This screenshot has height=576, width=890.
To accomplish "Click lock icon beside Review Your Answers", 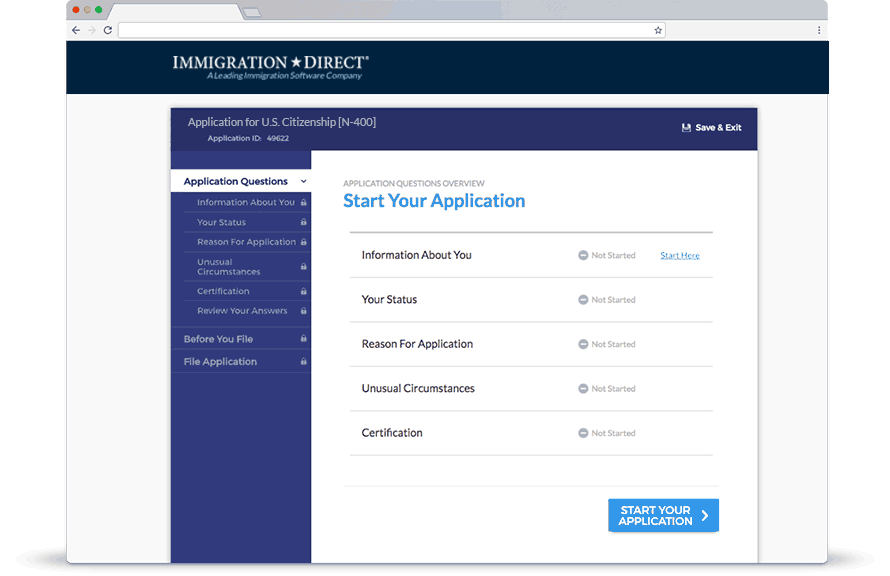I will click(x=304, y=311).
